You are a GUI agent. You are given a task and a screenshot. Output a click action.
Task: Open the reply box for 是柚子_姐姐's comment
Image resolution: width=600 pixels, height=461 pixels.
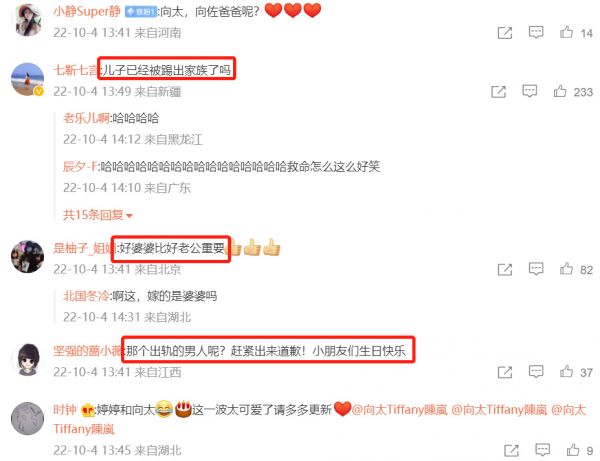coord(536,269)
